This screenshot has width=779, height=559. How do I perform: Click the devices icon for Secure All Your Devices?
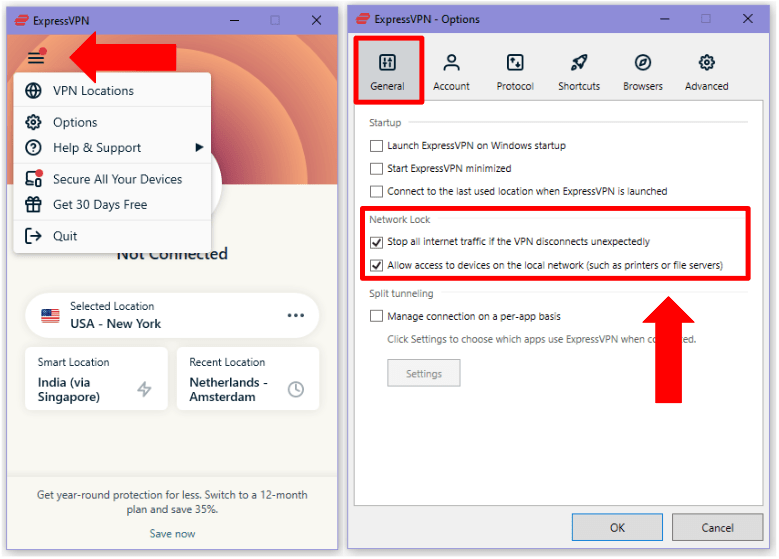[33, 179]
